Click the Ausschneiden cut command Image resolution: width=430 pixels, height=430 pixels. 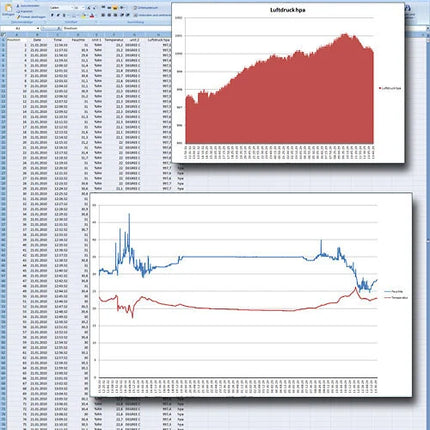point(28,6)
